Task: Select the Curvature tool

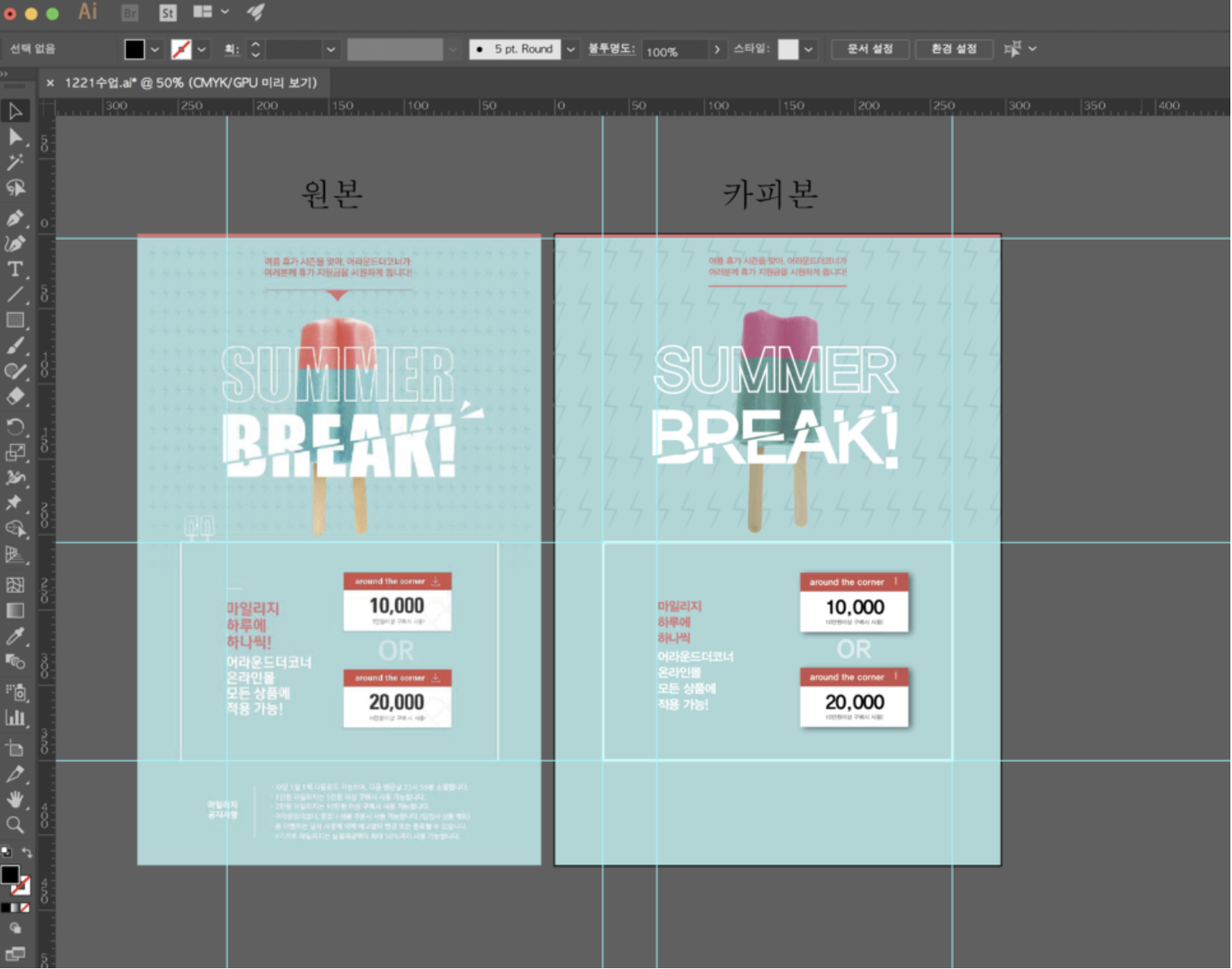Action: click(x=15, y=243)
